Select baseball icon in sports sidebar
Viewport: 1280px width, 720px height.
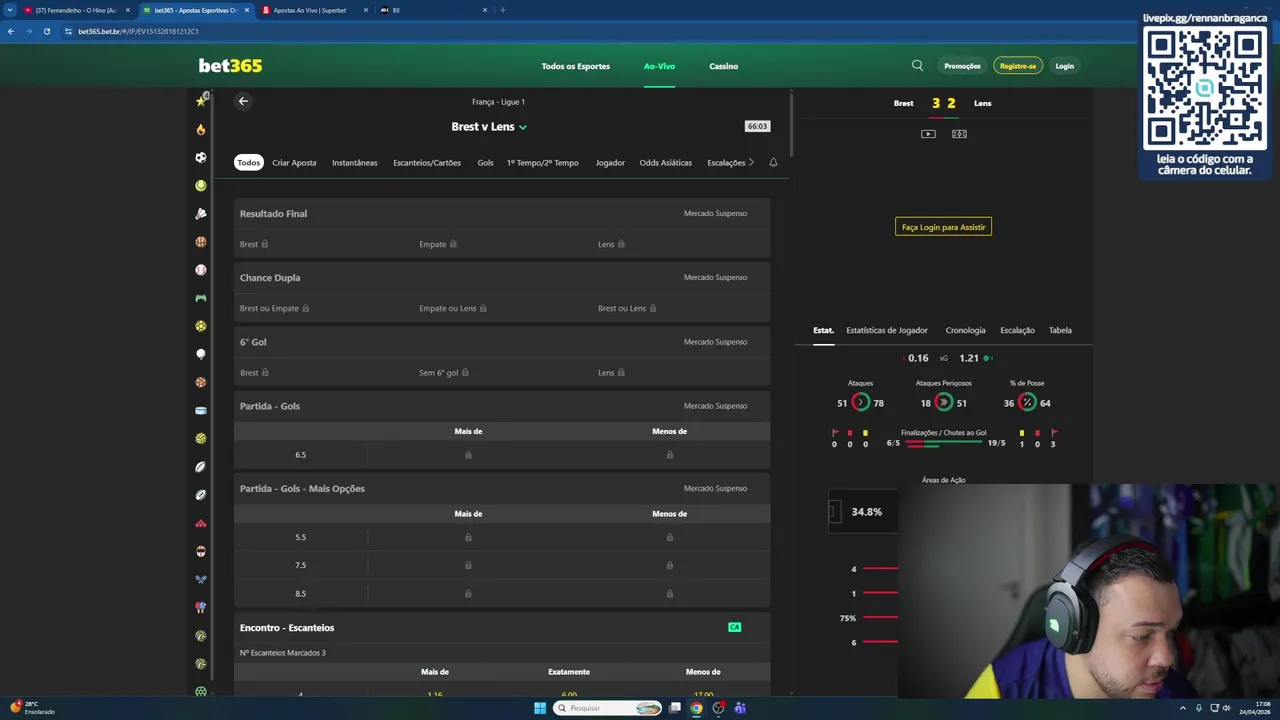[x=201, y=270]
